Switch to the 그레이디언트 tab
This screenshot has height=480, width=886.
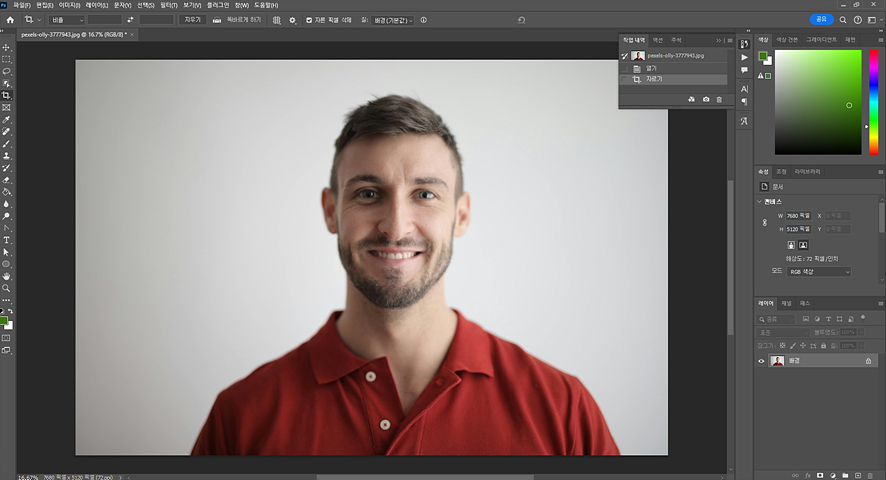(822, 40)
